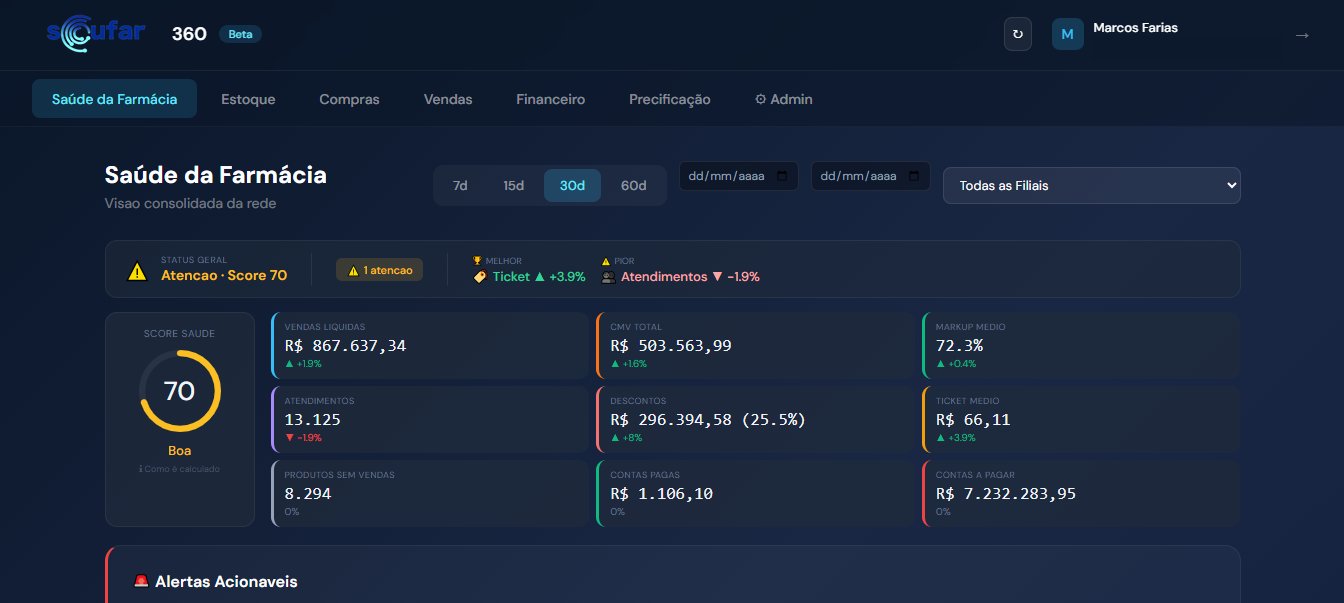Click the ticket icon under Melhor

pyautogui.click(x=480, y=277)
